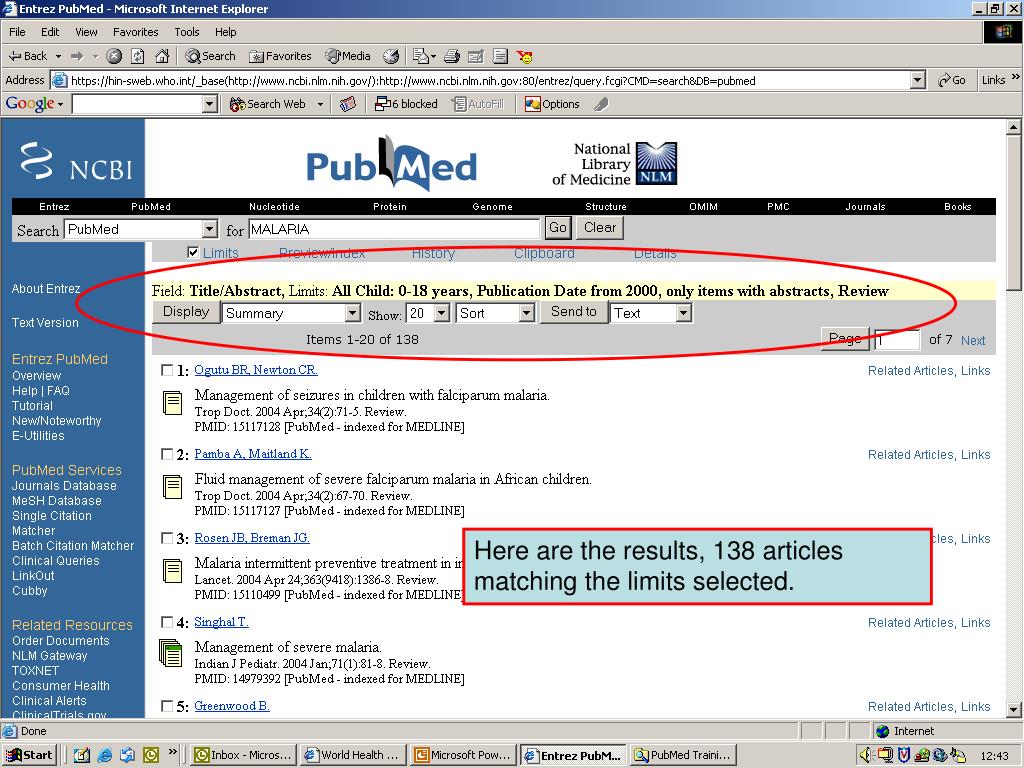The width and height of the screenshot is (1024, 768).
Task: Click the IE Refresh toolbar icon
Action: click(137, 56)
